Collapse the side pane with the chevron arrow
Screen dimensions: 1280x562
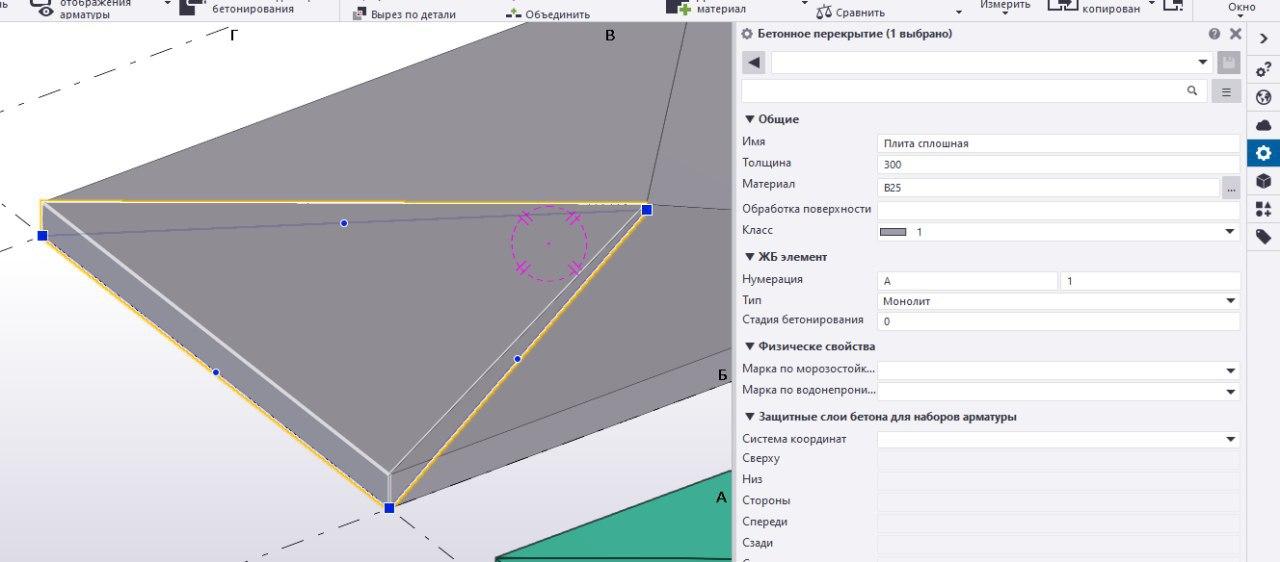(1264, 39)
